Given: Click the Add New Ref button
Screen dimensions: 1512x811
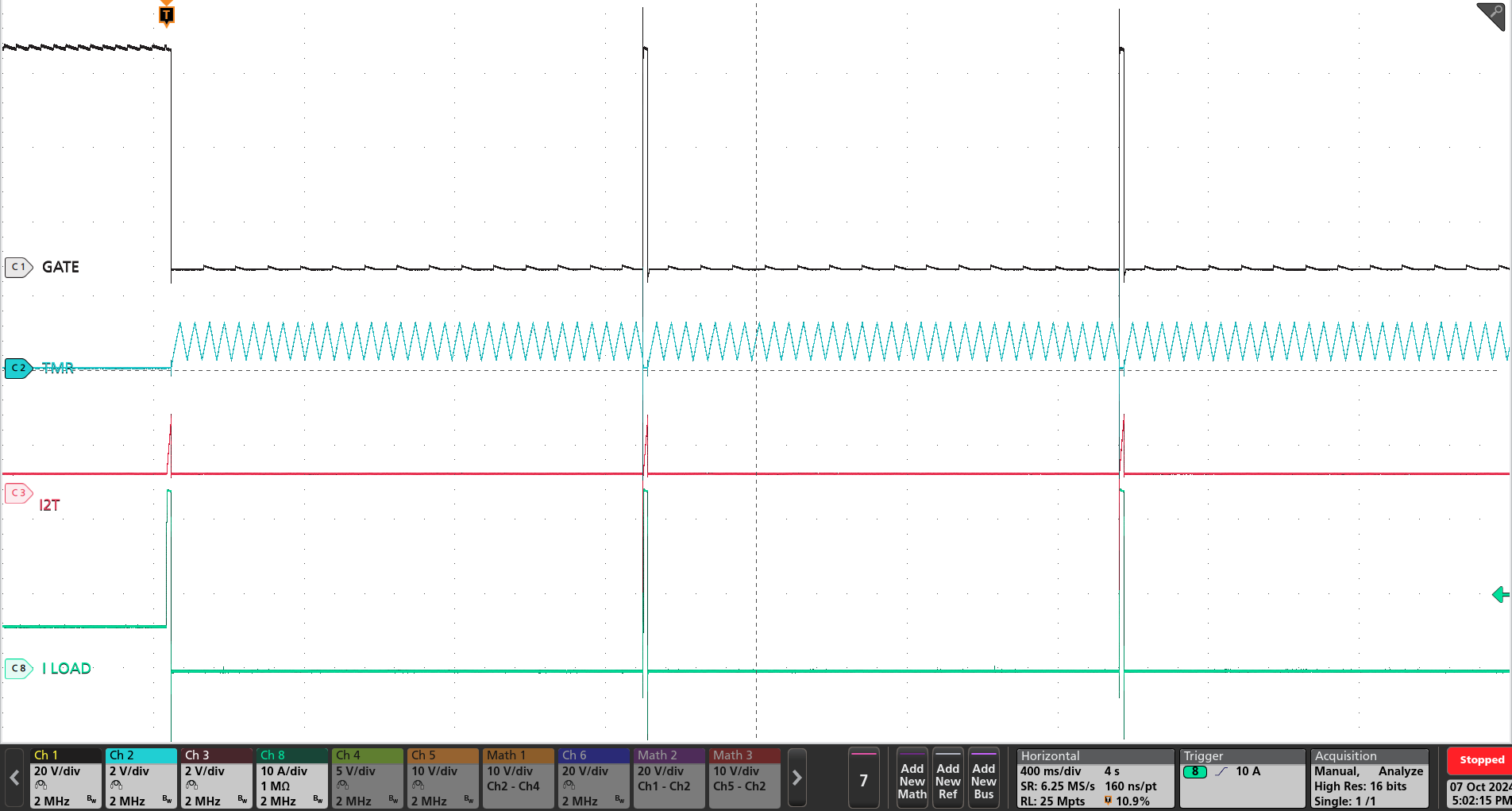Looking at the screenshot, I should (x=947, y=778).
